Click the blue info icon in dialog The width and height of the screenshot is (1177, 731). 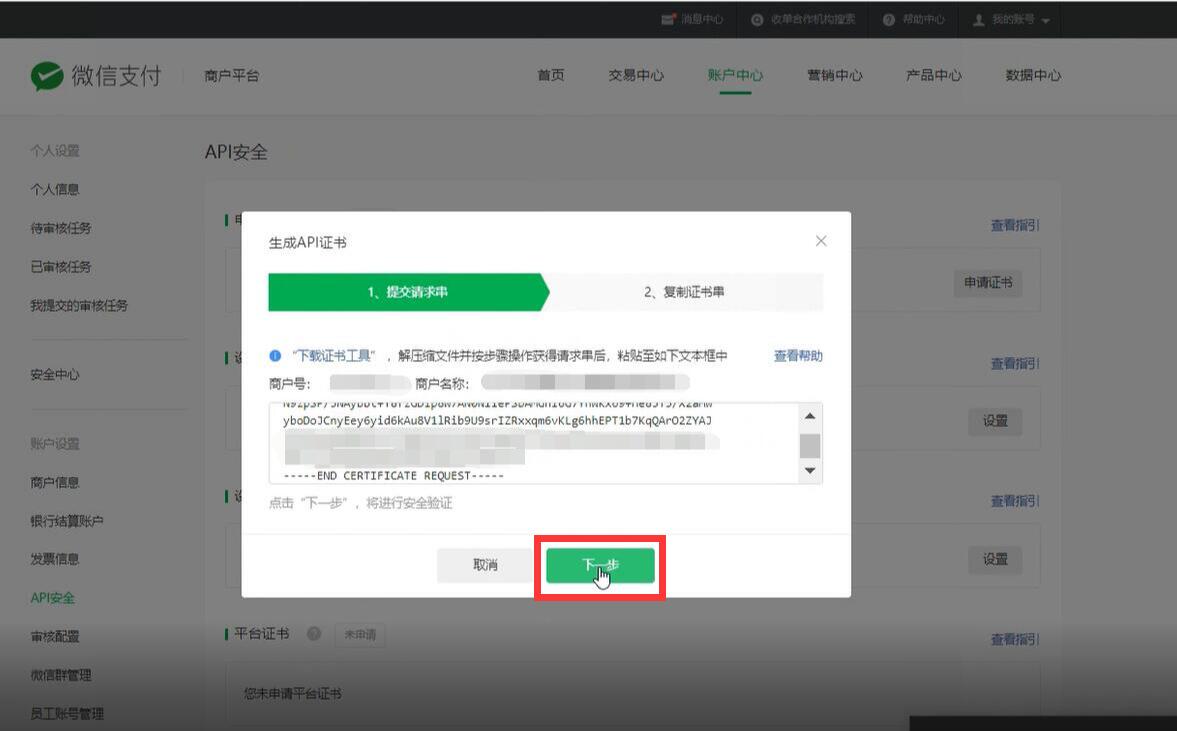pyautogui.click(x=275, y=356)
